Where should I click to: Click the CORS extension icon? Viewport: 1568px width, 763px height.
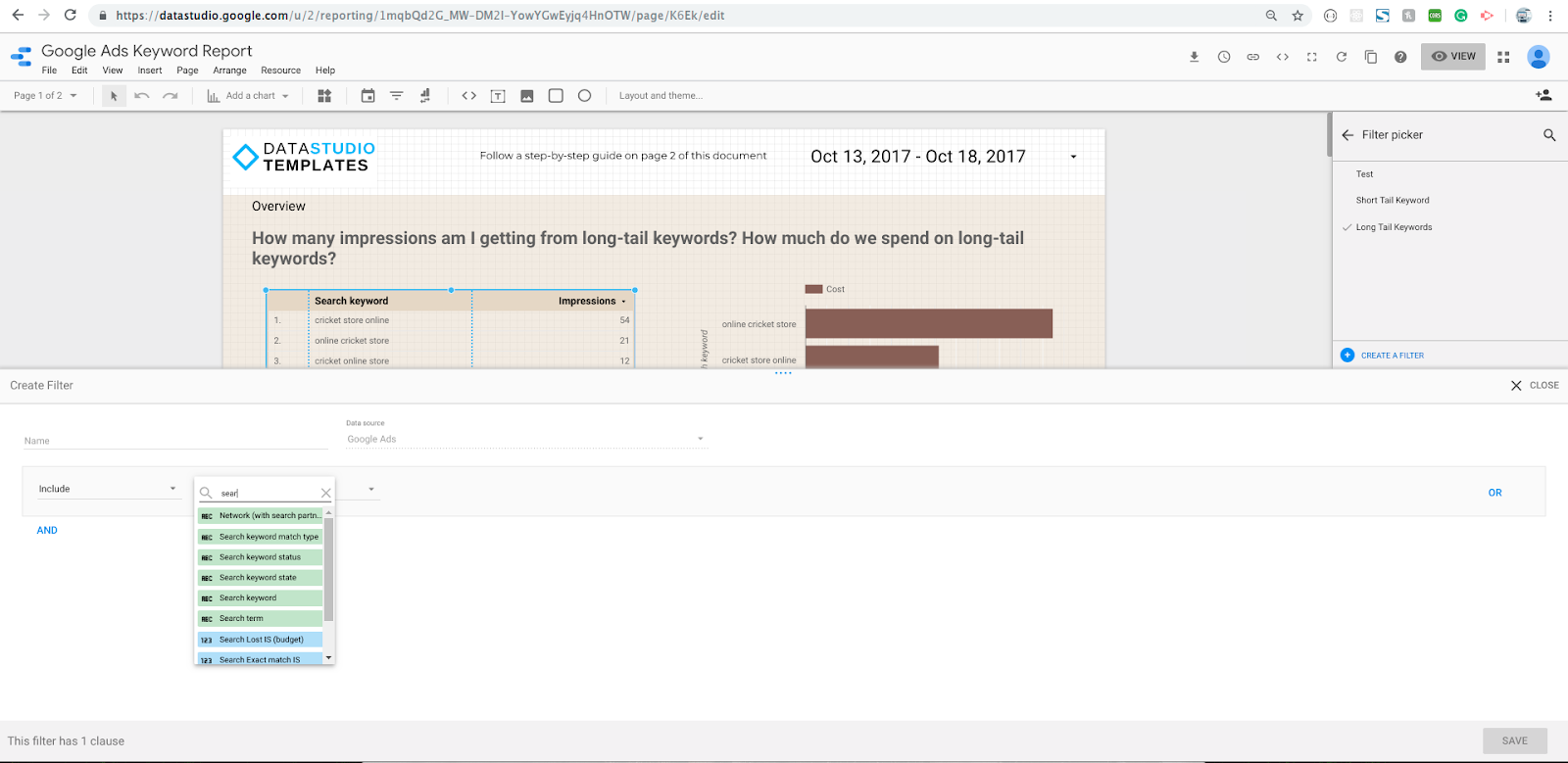(x=1435, y=16)
